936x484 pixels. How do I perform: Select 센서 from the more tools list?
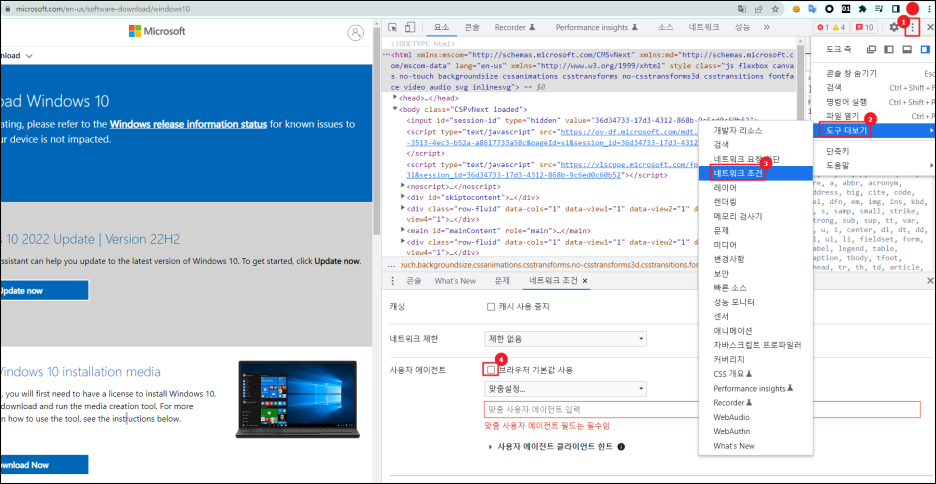(755, 316)
